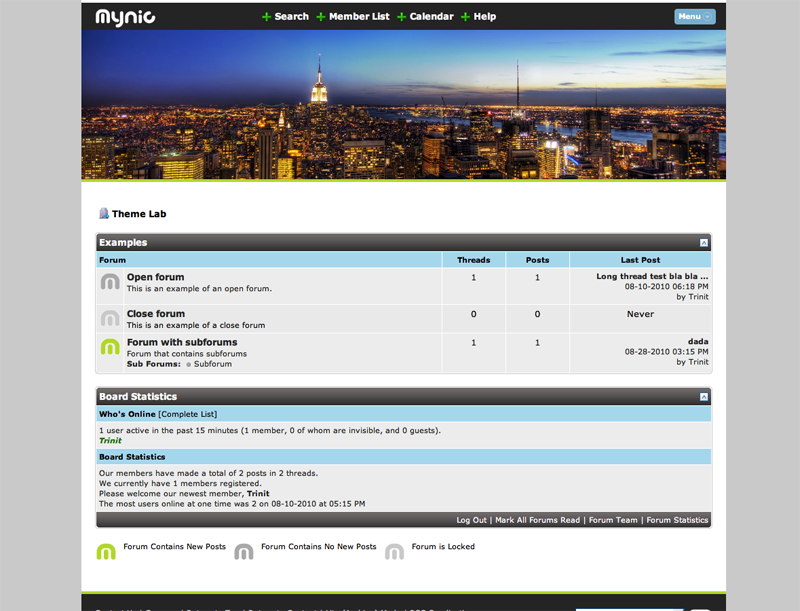The height and width of the screenshot is (611, 800).
Task: Collapse the Board Statistics section
Action: pos(703,397)
